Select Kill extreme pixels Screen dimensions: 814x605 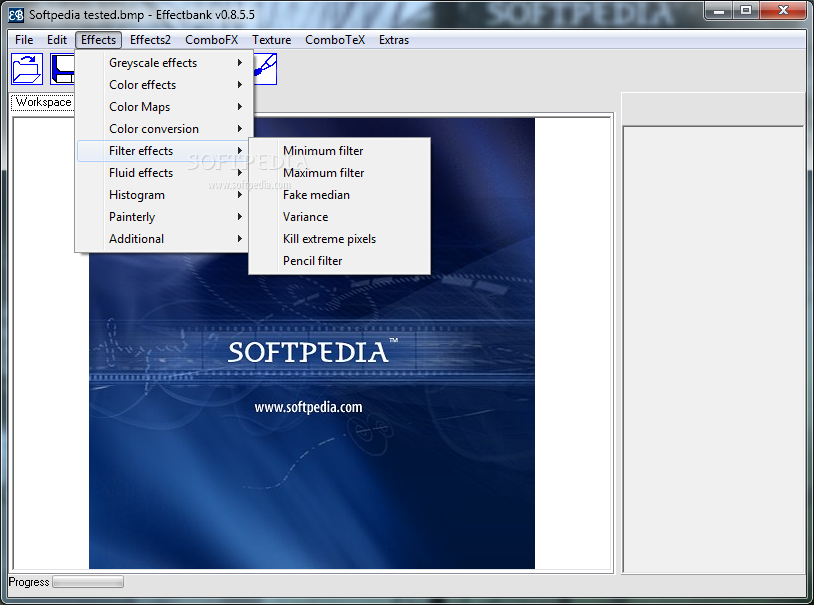tap(340, 239)
